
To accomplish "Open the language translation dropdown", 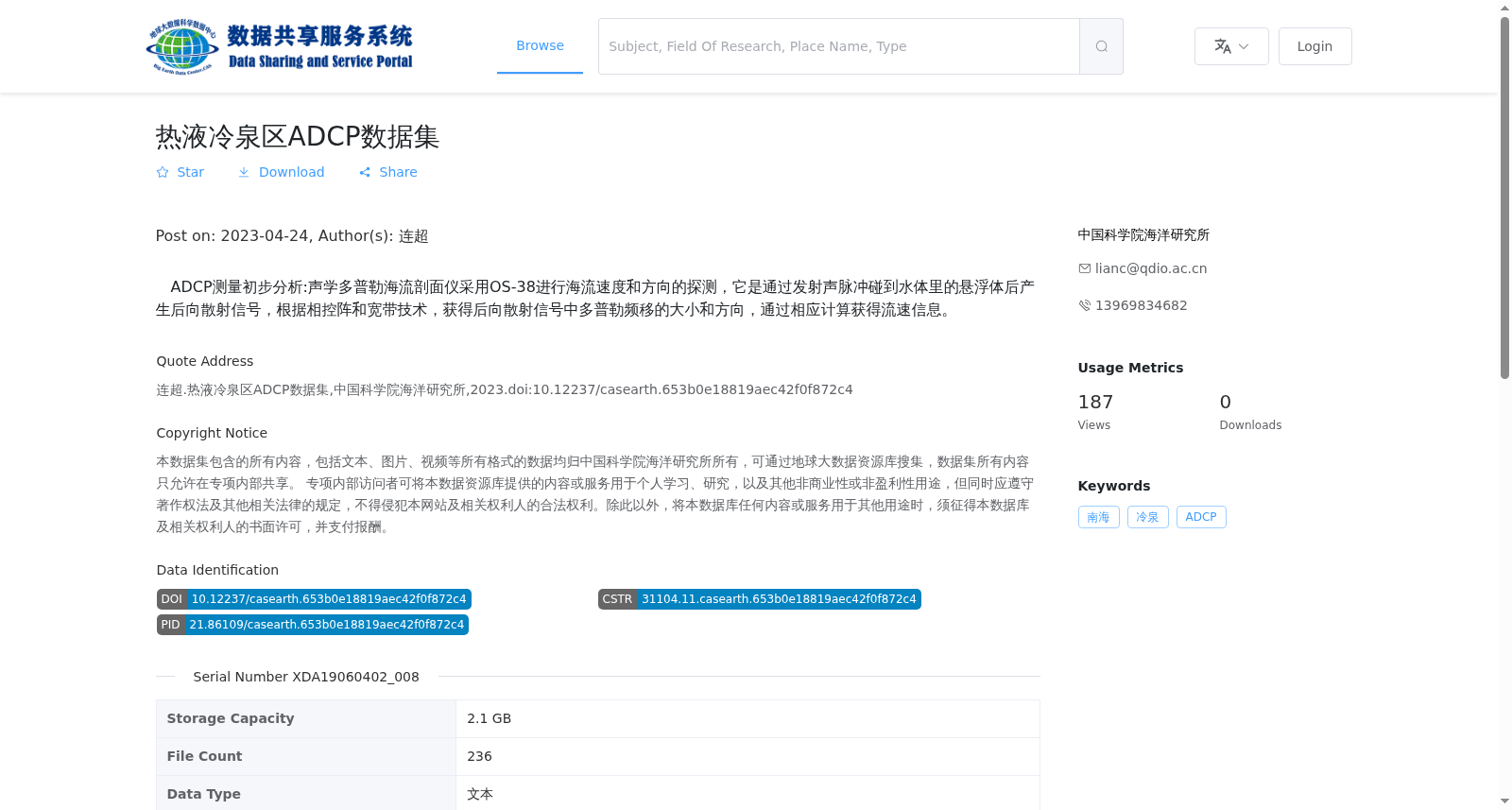I will pyautogui.click(x=1231, y=46).
